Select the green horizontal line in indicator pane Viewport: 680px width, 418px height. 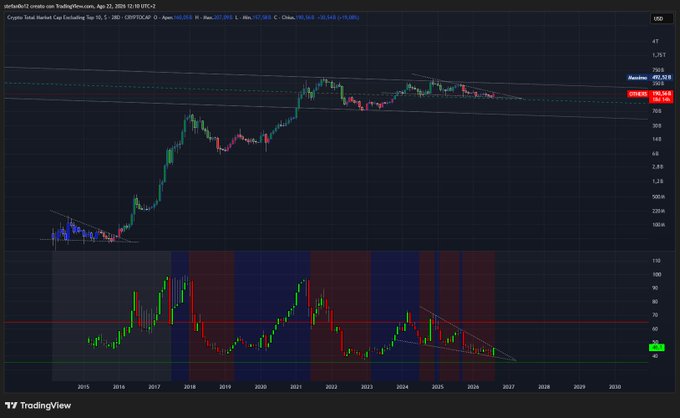pyautogui.click(x=326, y=362)
